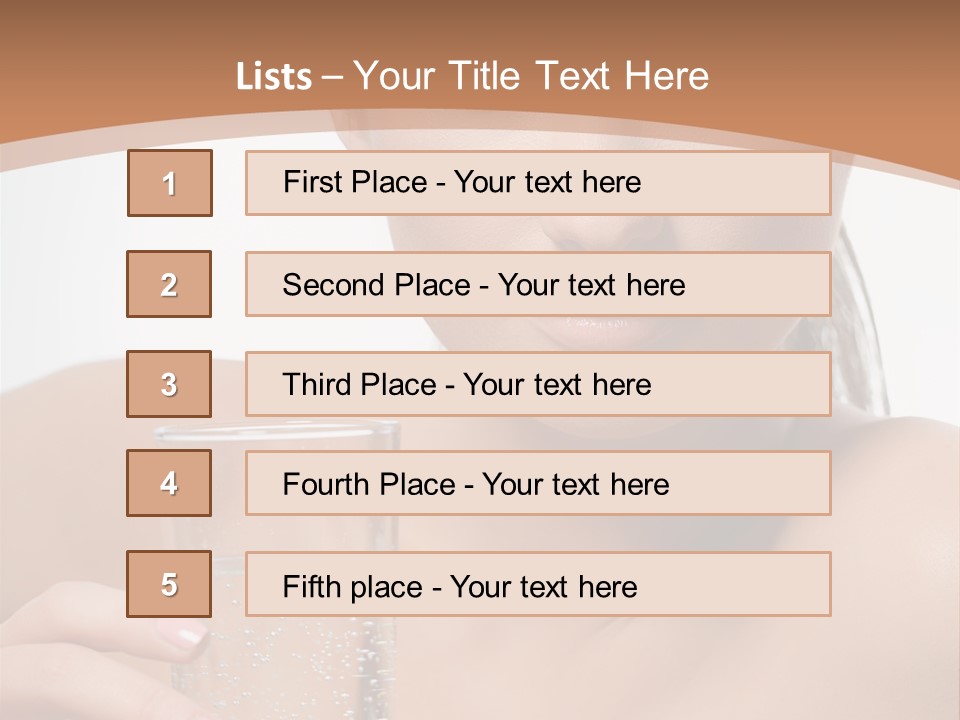Viewport: 960px width, 720px height.
Task: Click the "Fourth Place" text box
Action: point(538,483)
